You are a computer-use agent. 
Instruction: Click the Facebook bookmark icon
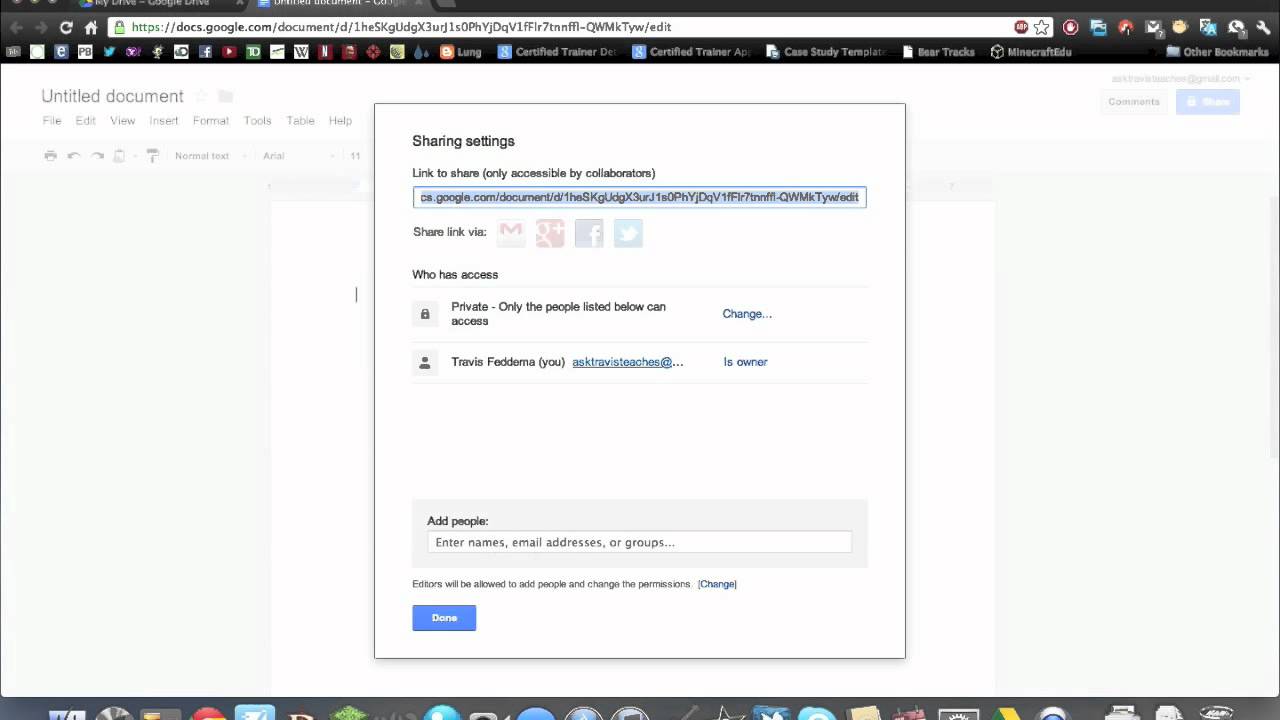point(205,51)
